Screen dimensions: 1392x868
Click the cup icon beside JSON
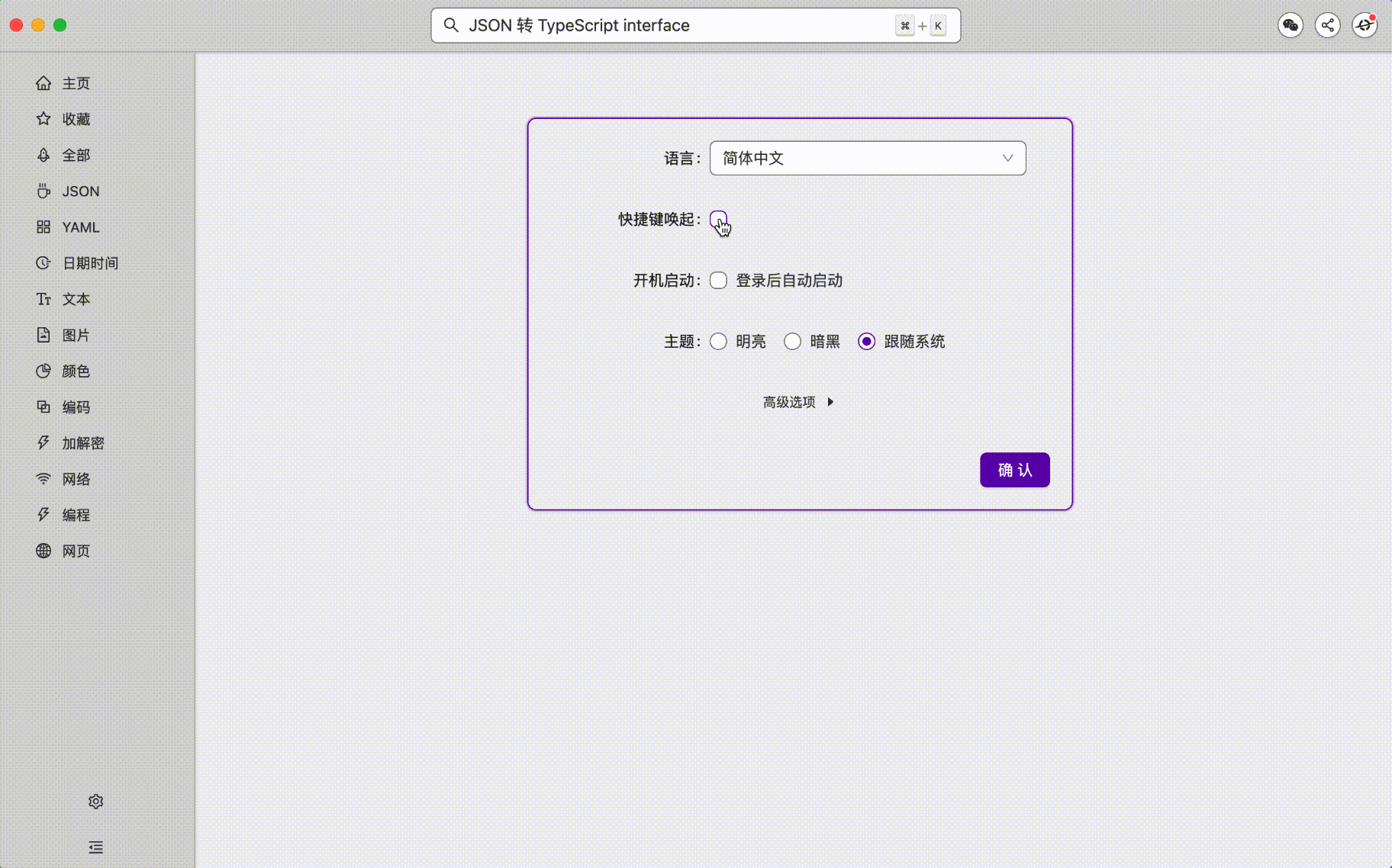(x=43, y=191)
